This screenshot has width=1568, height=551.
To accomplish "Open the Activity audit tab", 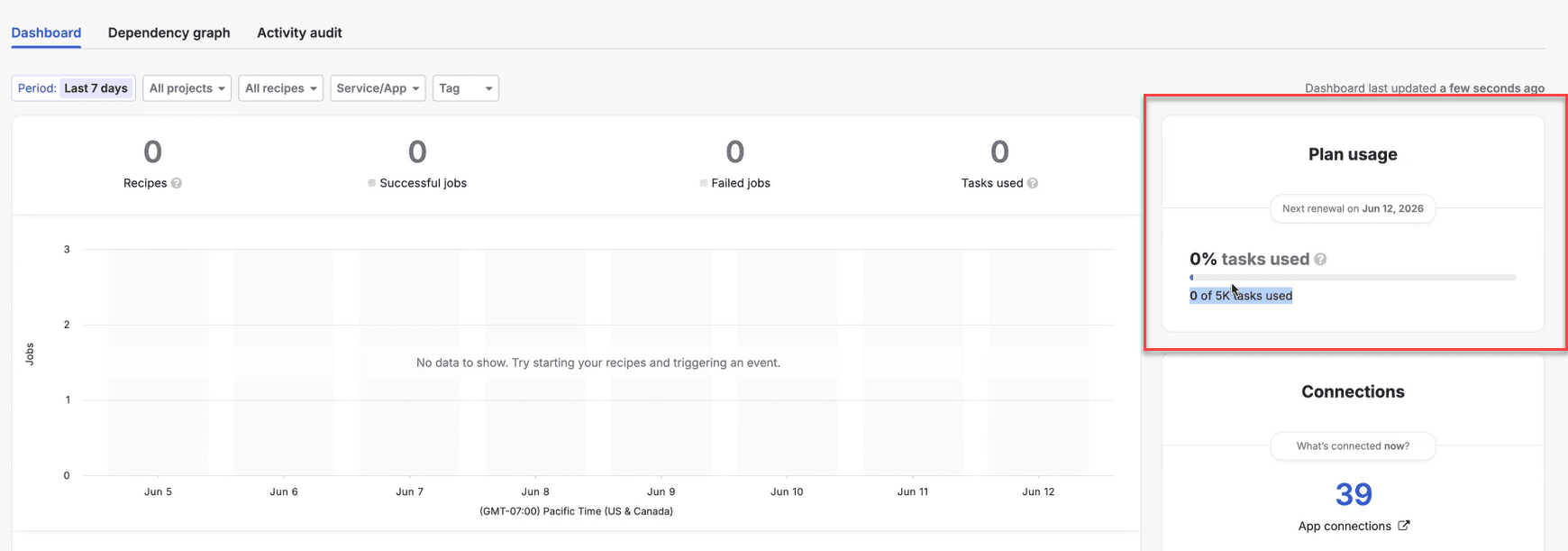I will point(299,32).
